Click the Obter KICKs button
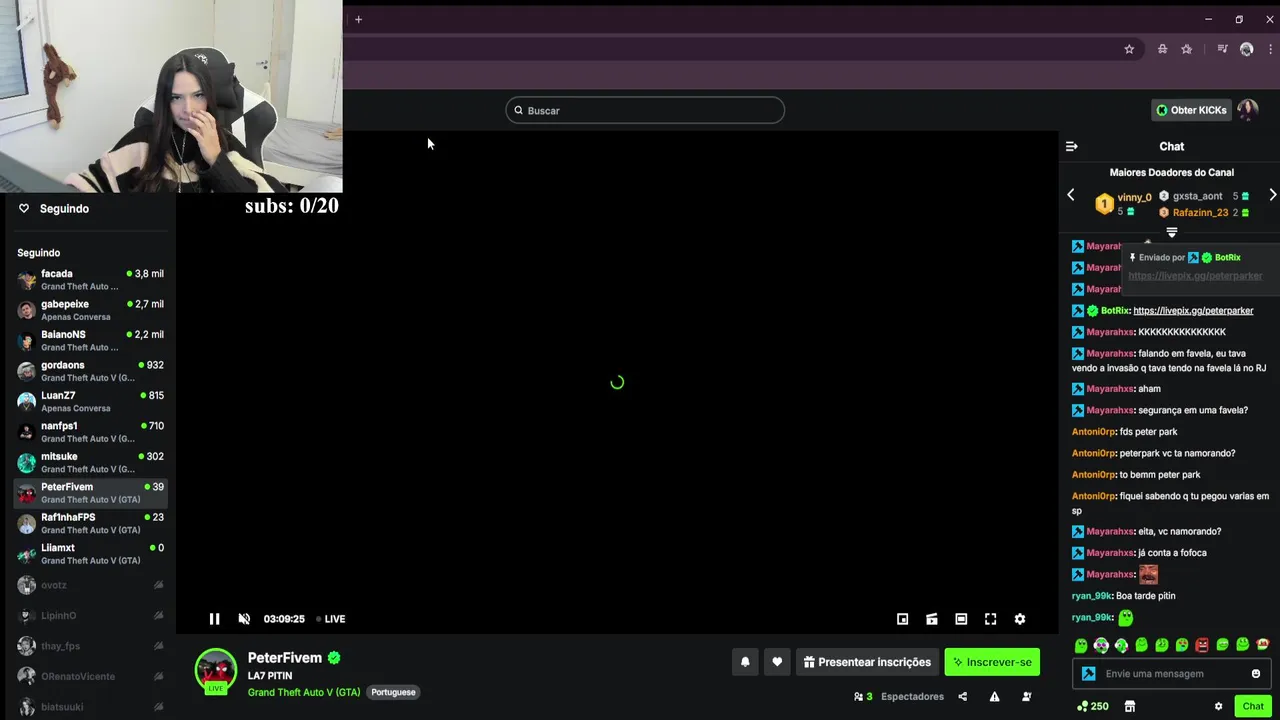The width and height of the screenshot is (1280, 720). 1191,110
